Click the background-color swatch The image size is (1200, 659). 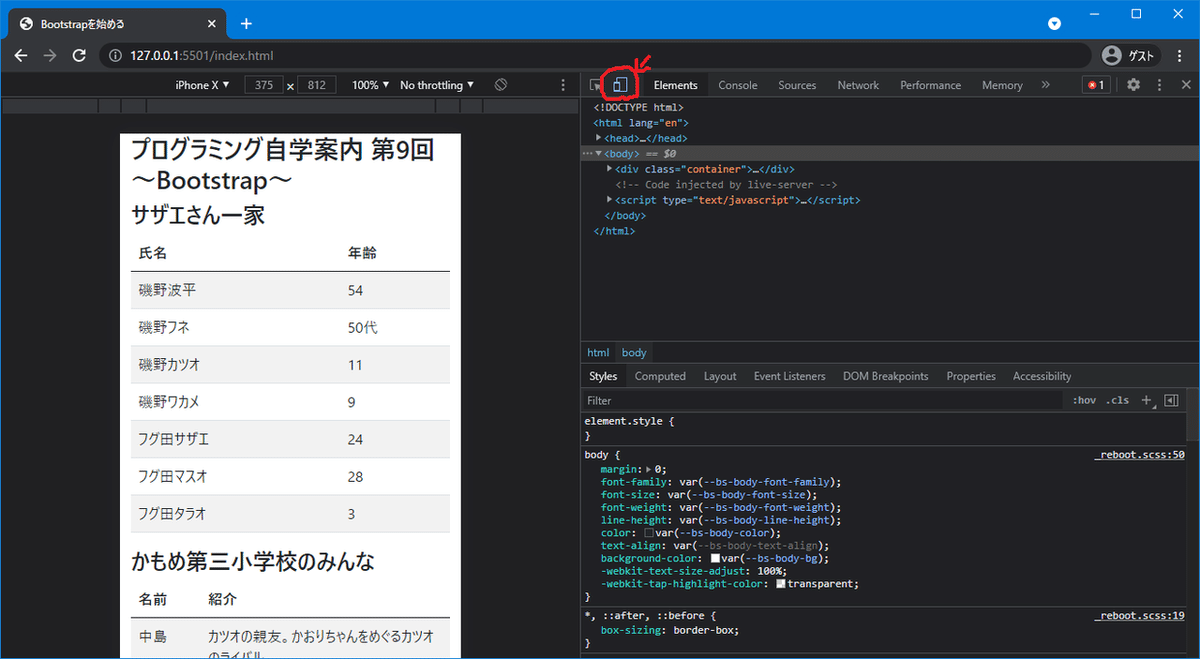pos(715,558)
